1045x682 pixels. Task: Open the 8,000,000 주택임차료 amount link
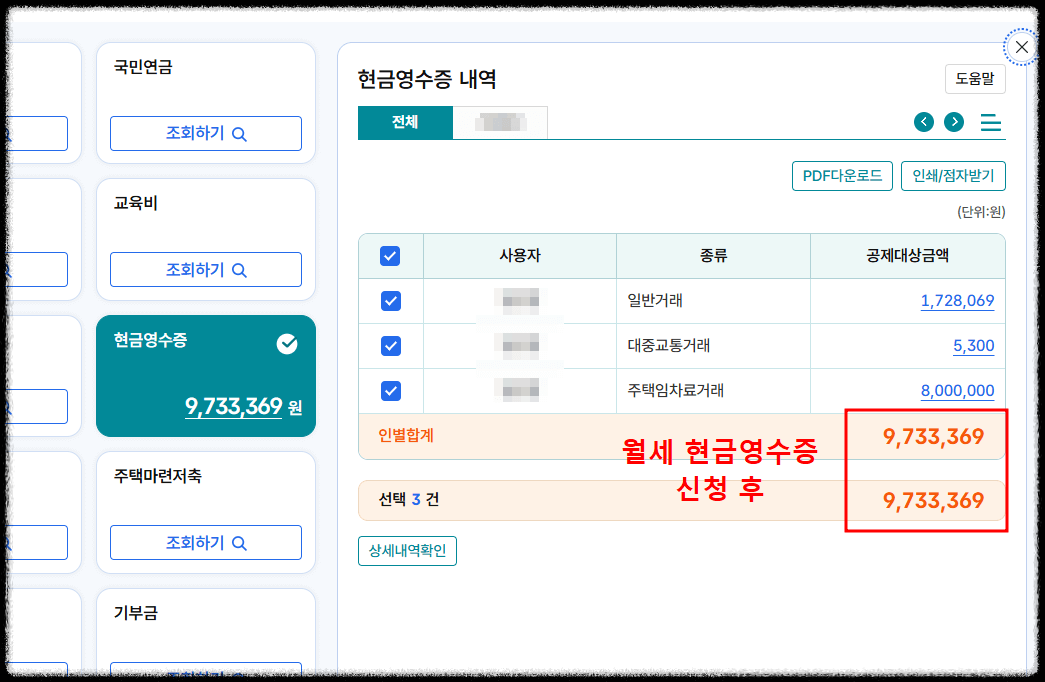pyautogui.click(x=957, y=390)
